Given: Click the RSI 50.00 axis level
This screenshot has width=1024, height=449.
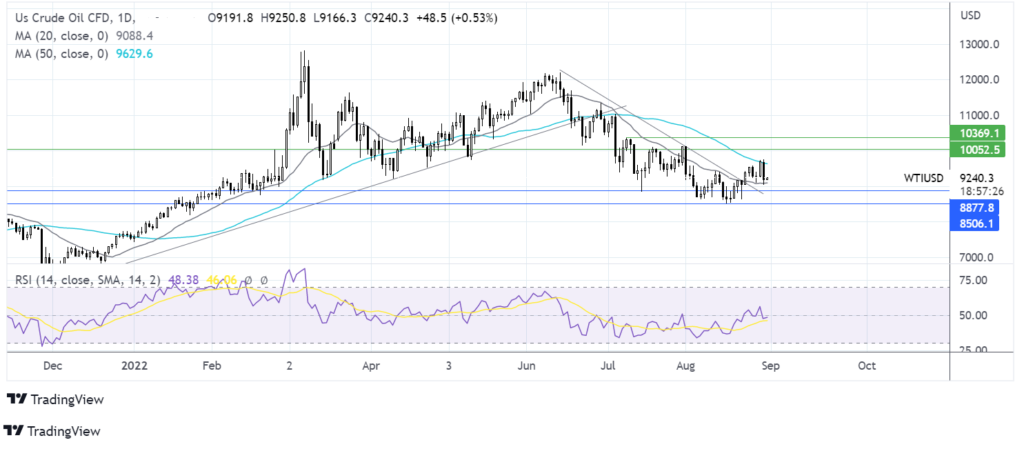Looking at the screenshot, I should [x=974, y=315].
